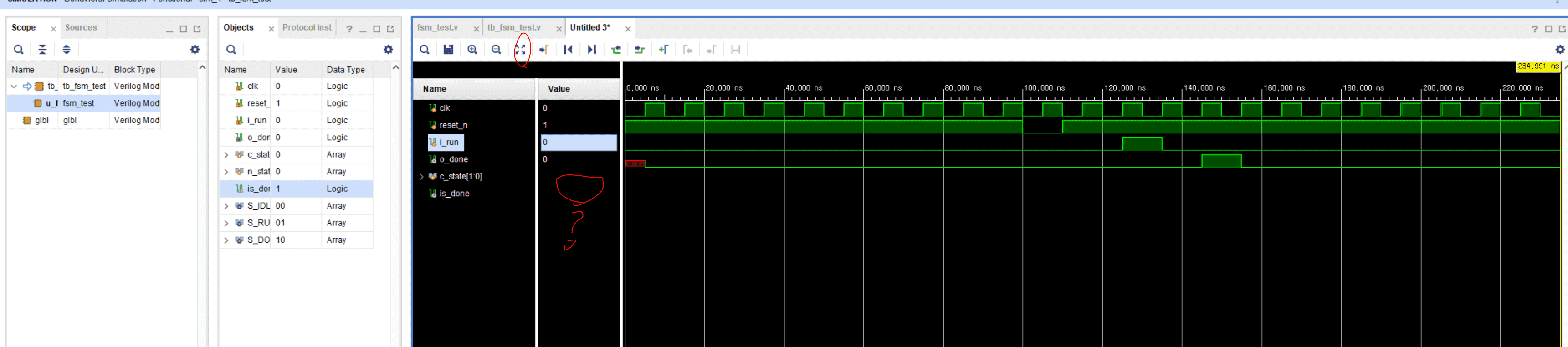Float the Scope panel window
This screenshot has width=1568, height=347.
pos(197,29)
